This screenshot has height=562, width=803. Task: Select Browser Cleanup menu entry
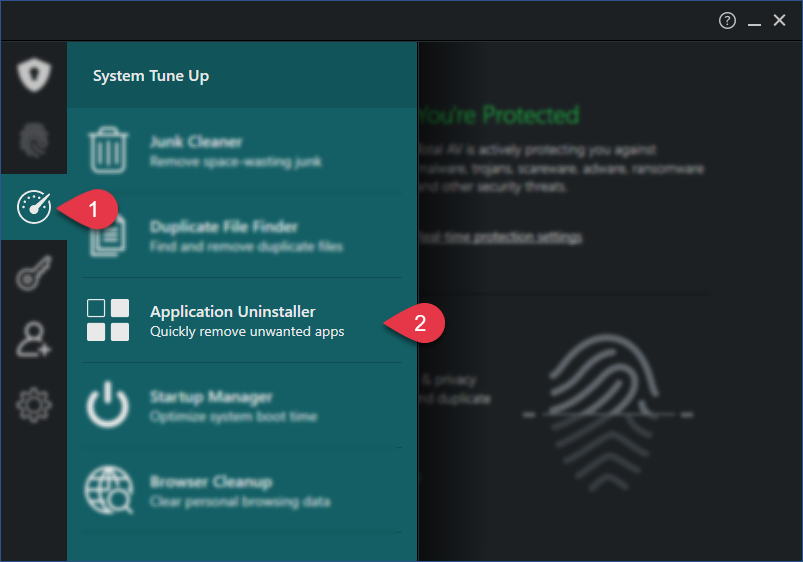pyautogui.click(x=242, y=490)
